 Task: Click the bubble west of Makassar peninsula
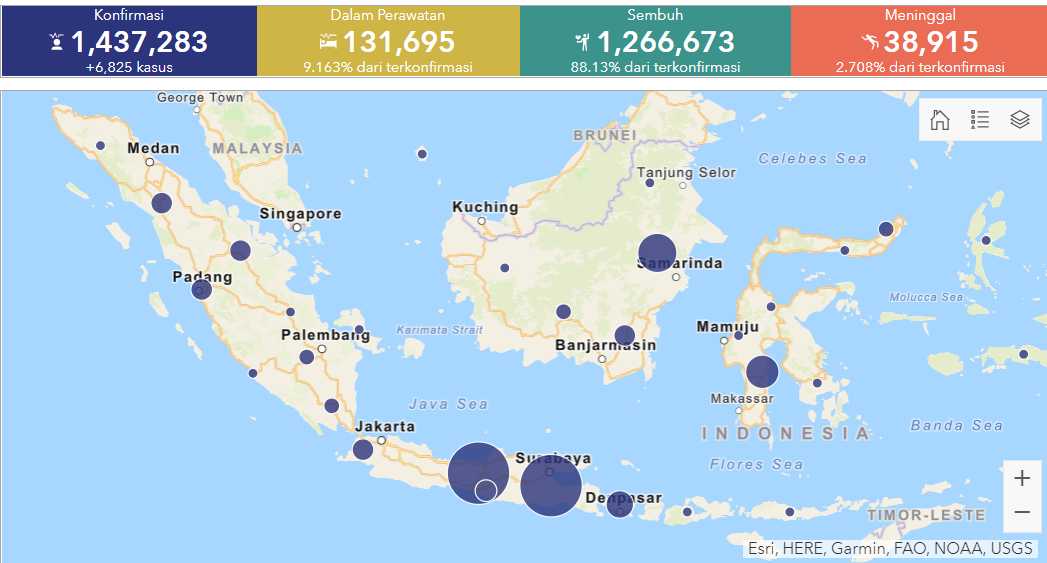762,371
